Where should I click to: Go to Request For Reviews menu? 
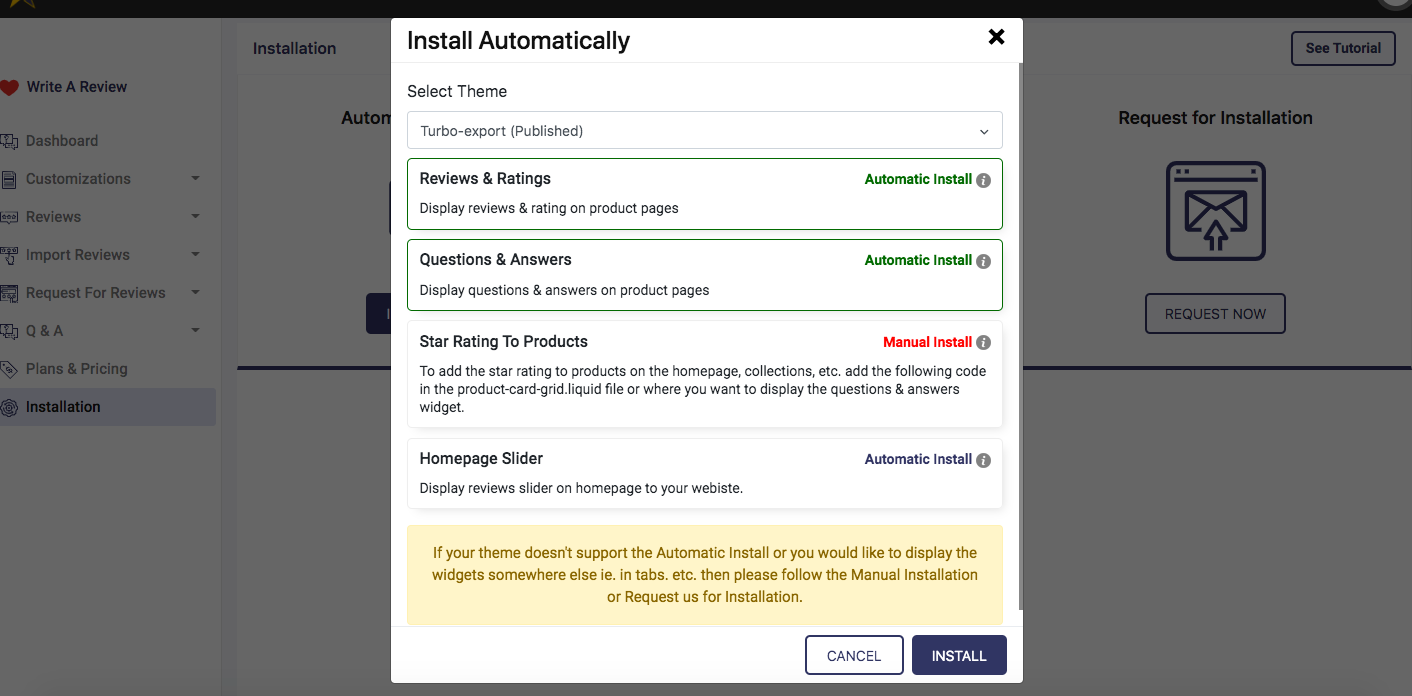(x=95, y=293)
